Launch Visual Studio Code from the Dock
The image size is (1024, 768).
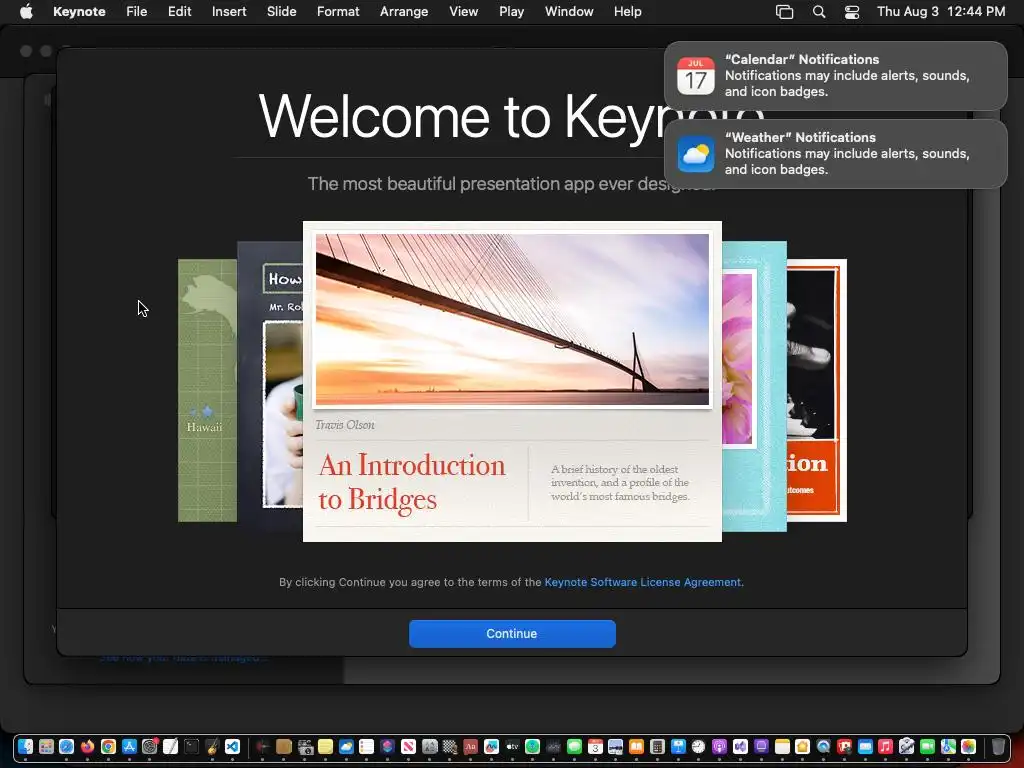232,746
